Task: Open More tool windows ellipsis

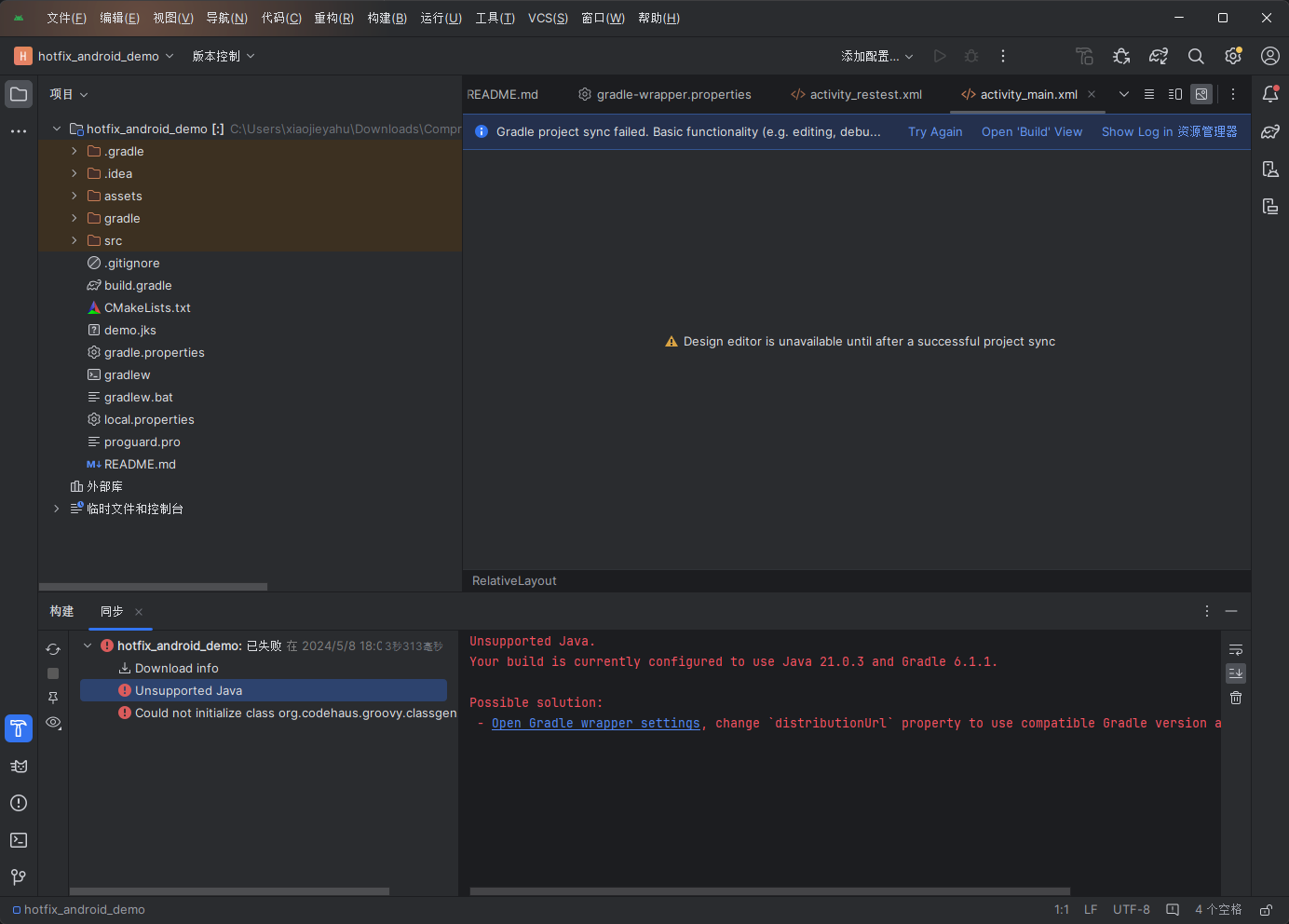Action: pyautogui.click(x=19, y=131)
